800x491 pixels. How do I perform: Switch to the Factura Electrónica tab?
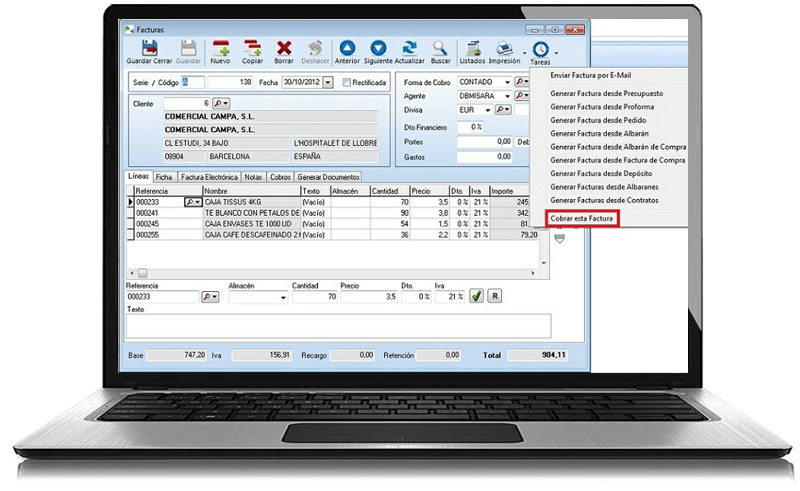[x=209, y=177]
